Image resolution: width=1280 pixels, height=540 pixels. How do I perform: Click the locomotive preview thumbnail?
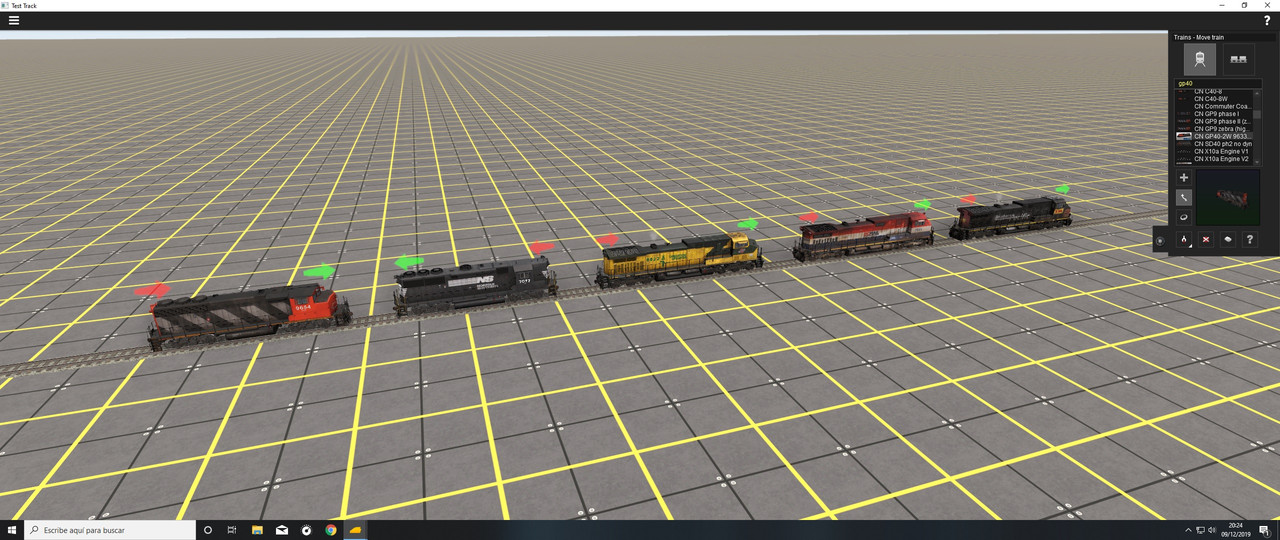tap(1228, 197)
